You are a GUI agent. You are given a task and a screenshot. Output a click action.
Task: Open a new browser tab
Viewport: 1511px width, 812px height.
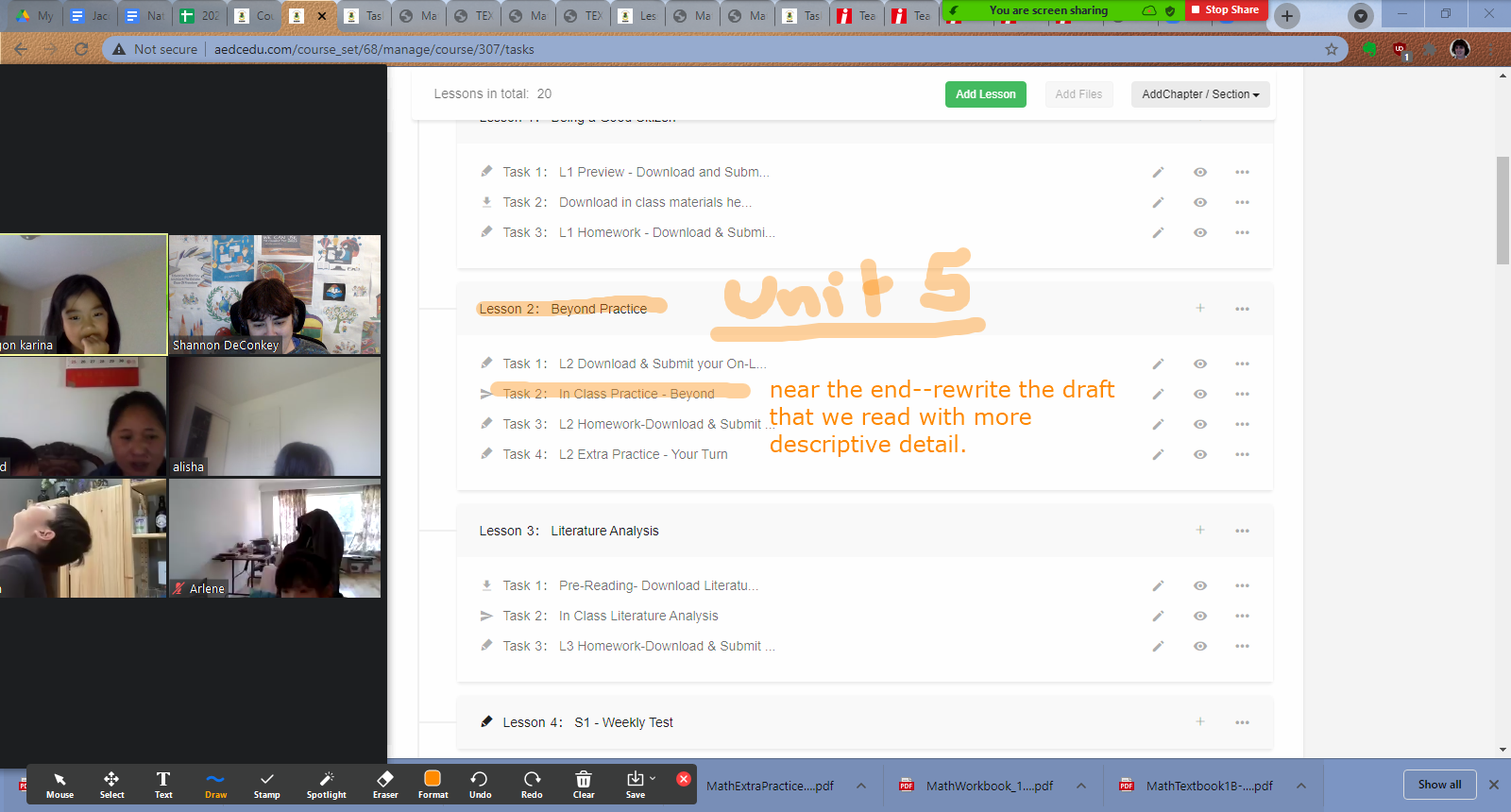point(1286,16)
